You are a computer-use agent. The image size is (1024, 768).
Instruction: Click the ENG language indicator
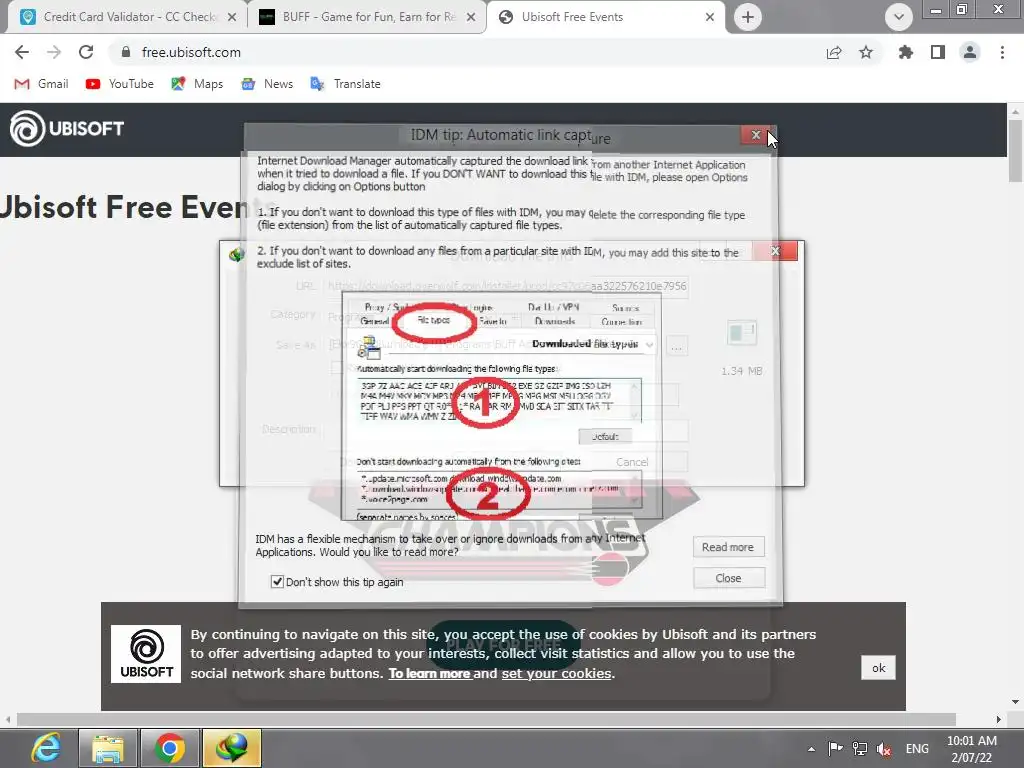[x=917, y=749]
